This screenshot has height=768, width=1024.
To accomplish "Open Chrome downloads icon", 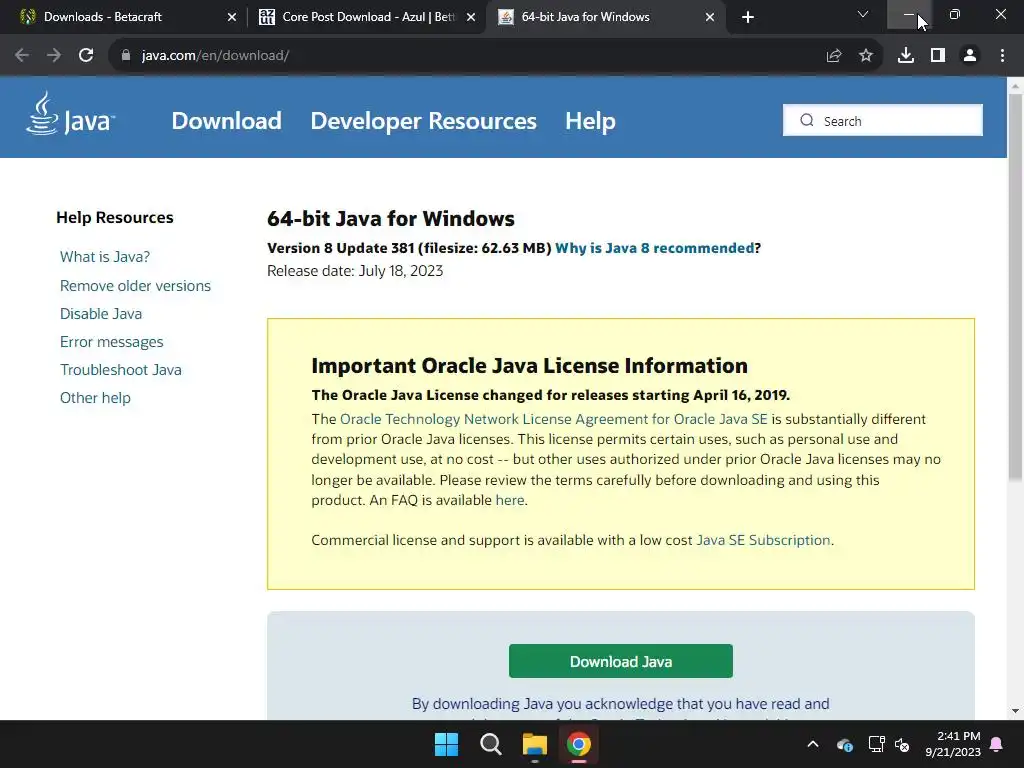I will [x=906, y=56].
